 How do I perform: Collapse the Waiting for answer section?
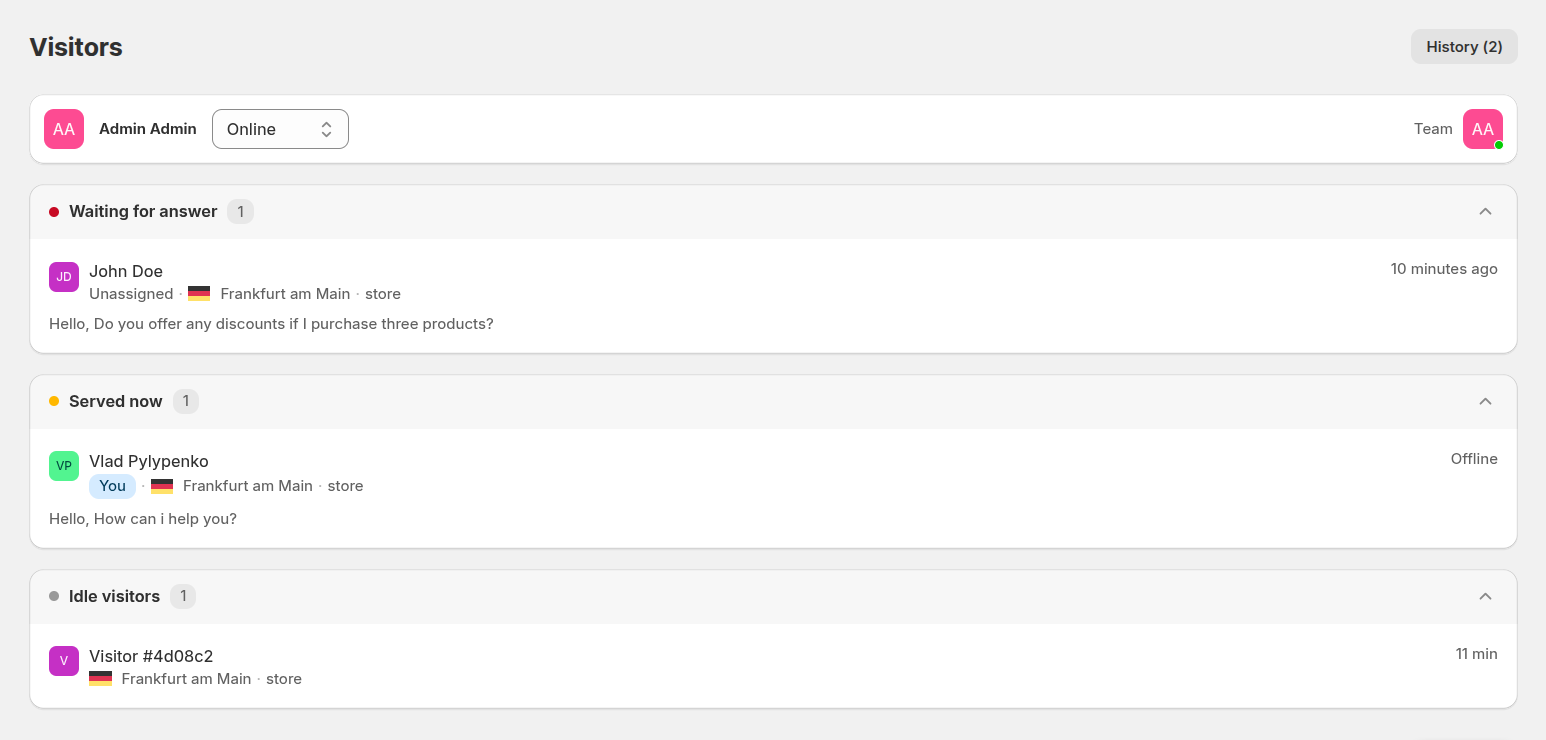pyautogui.click(x=1485, y=211)
